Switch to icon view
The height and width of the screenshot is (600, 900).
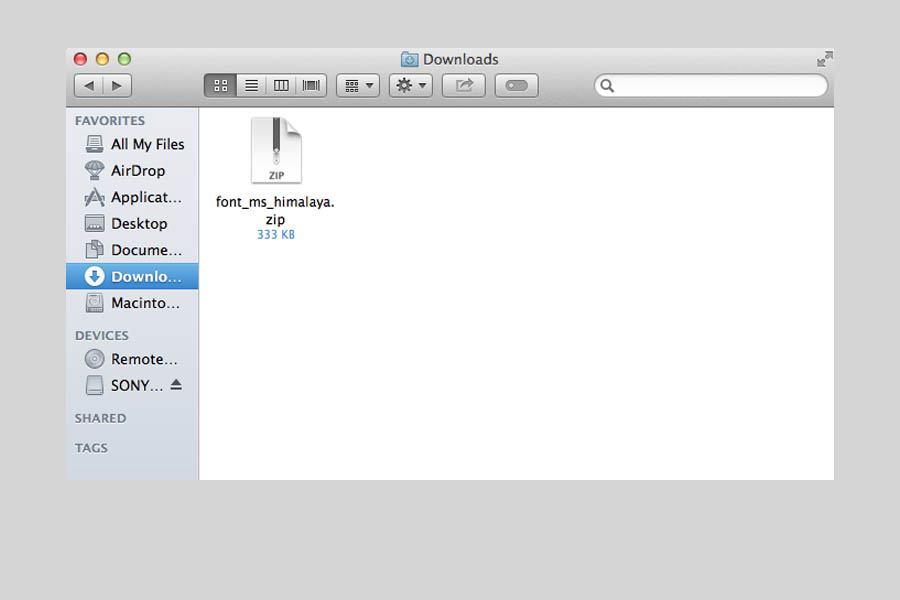click(x=220, y=86)
